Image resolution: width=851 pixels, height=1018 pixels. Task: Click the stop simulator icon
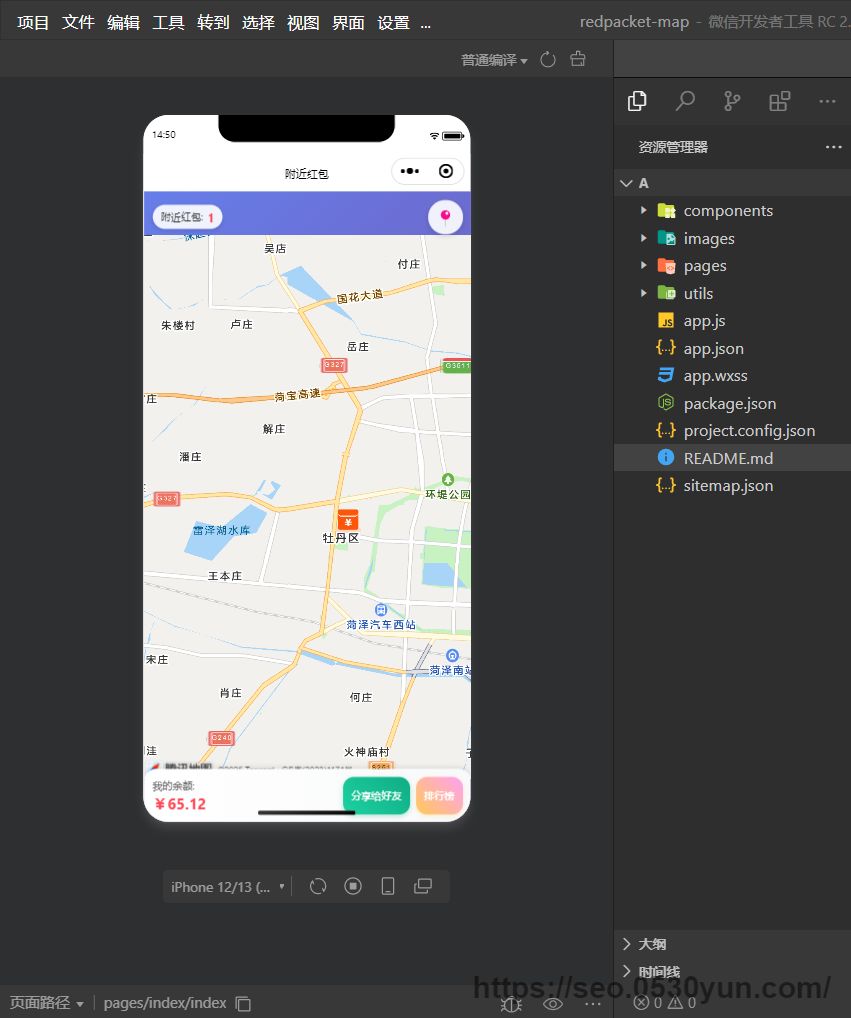pos(353,886)
